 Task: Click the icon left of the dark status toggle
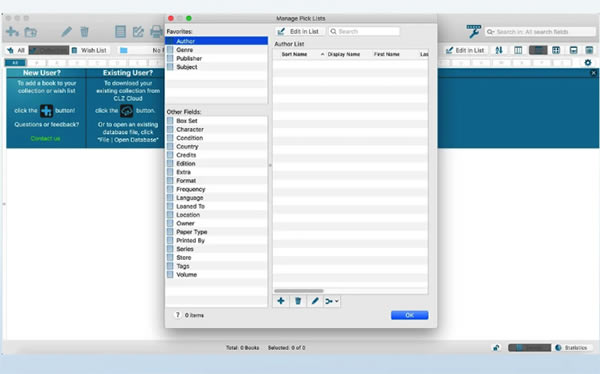(496, 348)
